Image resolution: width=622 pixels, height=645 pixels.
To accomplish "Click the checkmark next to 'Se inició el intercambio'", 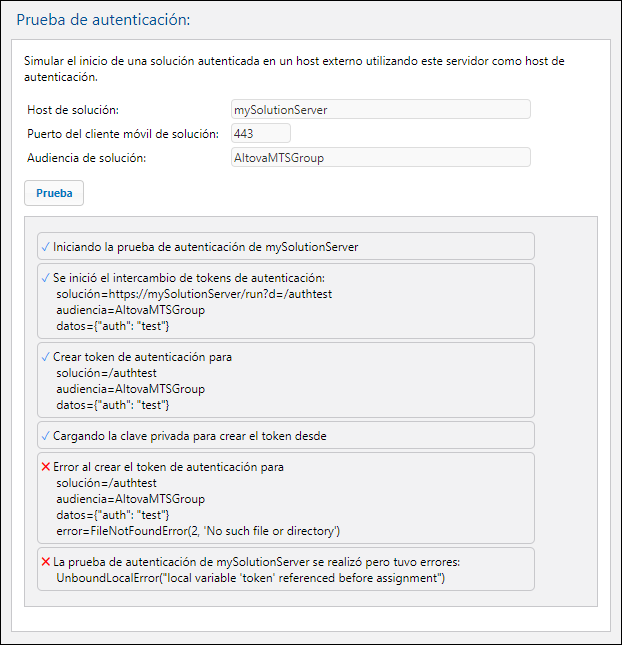I will click(45, 277).
